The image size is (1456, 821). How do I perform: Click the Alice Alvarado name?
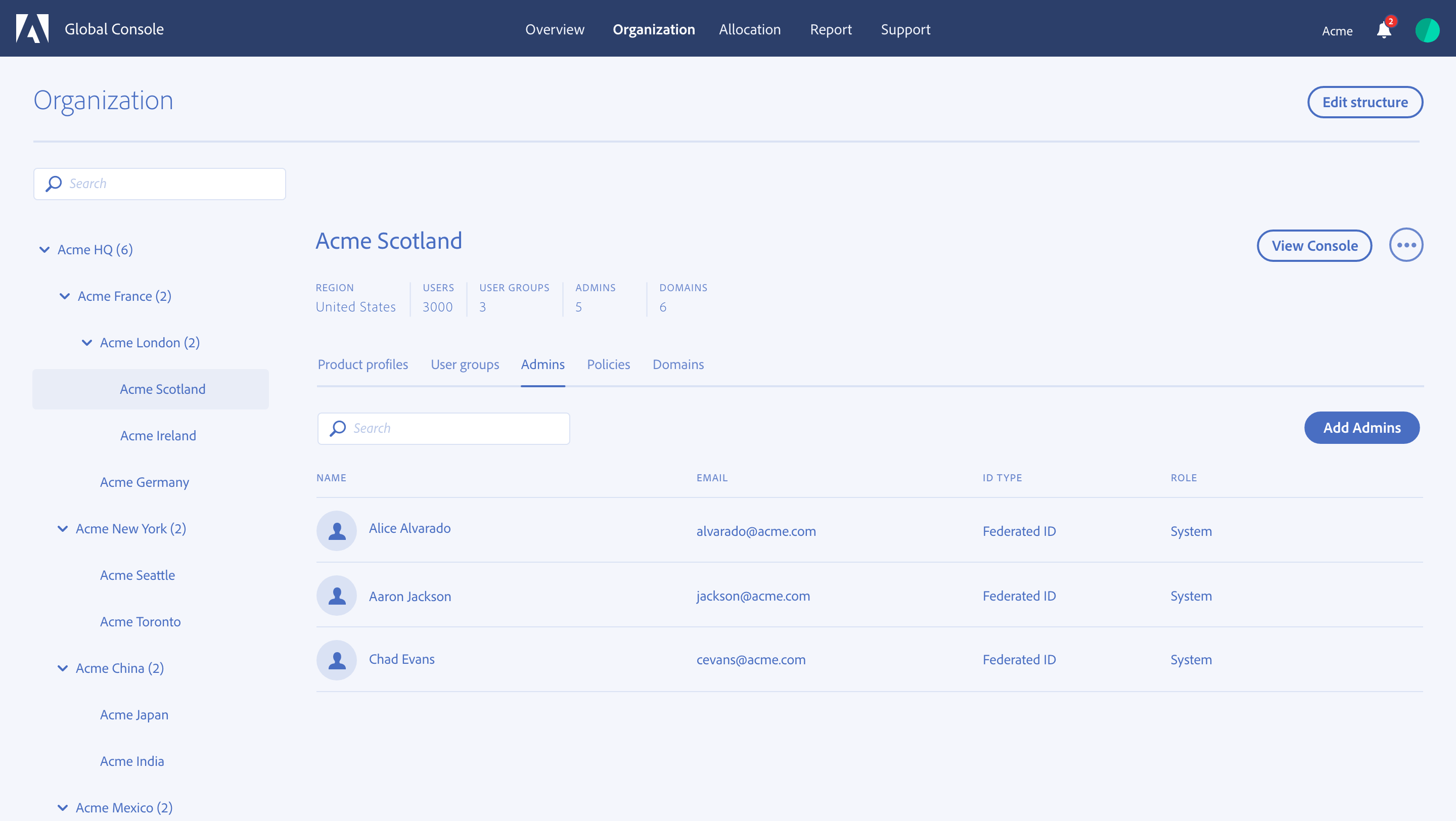click(x=410, y=528)
